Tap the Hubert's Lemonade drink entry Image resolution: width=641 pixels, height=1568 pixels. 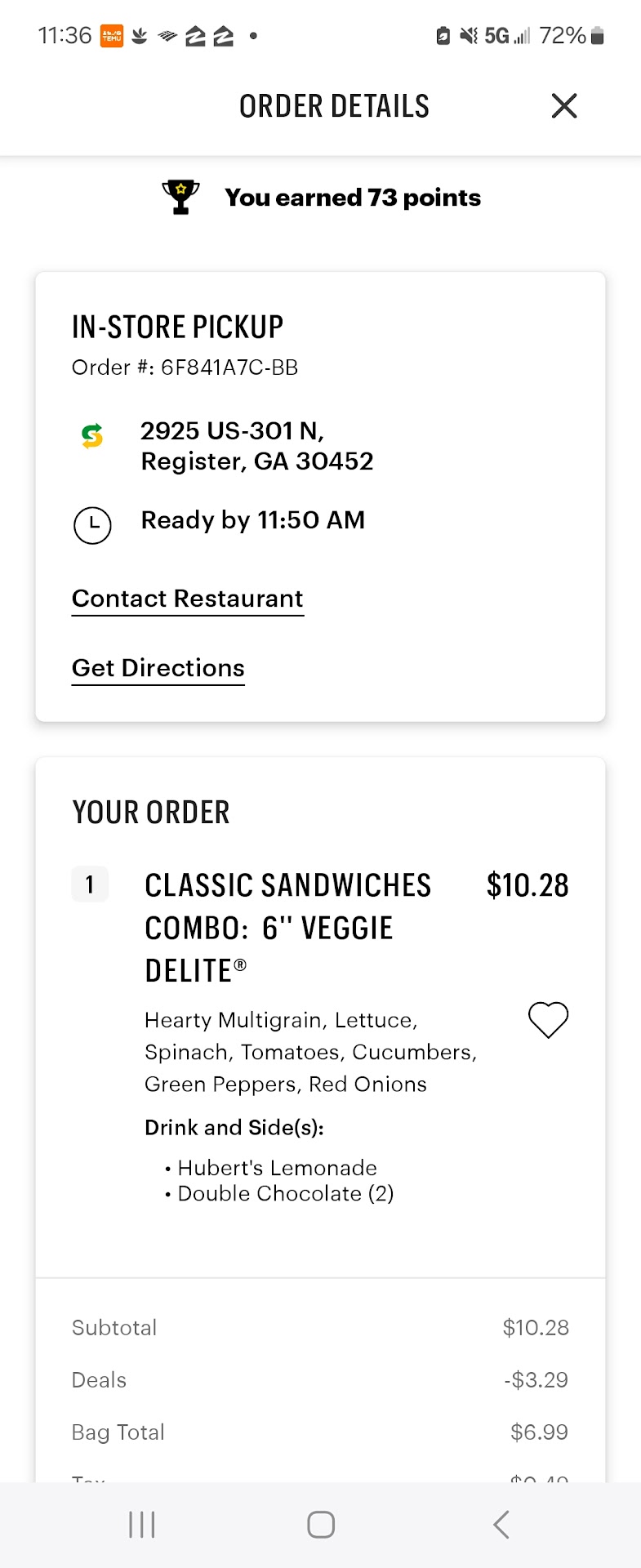coord(277,1168)
